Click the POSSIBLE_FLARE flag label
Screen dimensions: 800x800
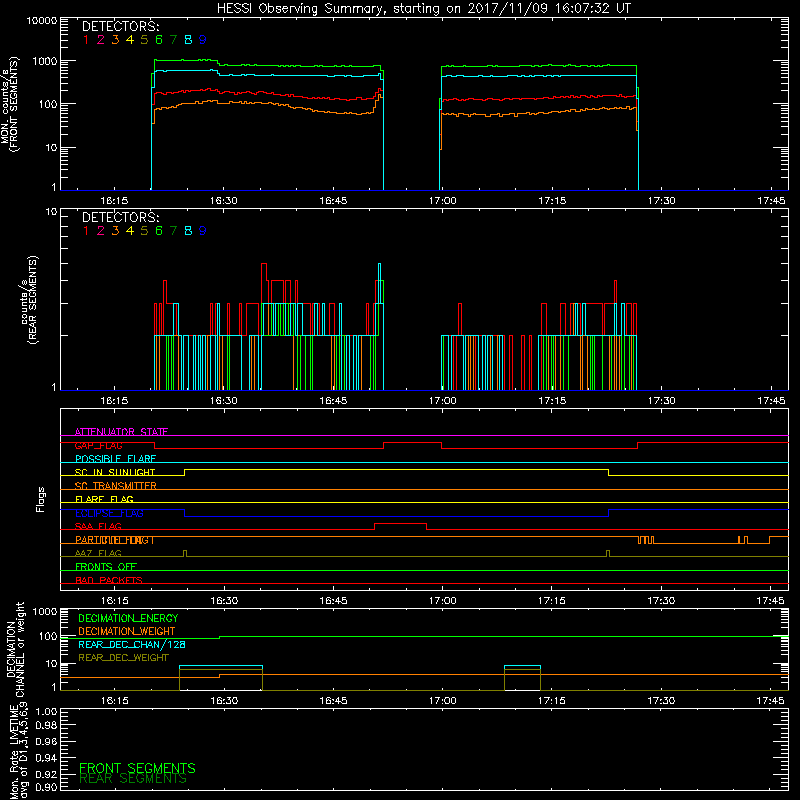click(115, 459)
